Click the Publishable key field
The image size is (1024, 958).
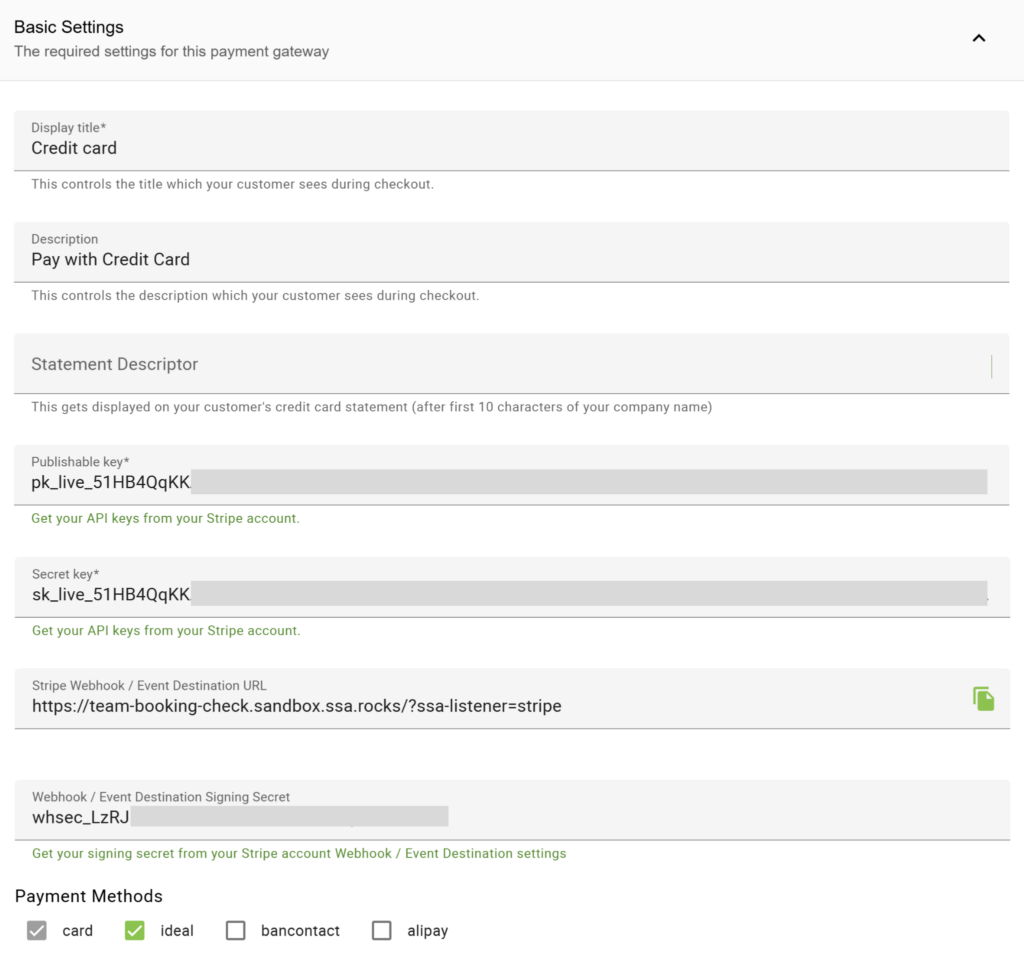(511, 475)
